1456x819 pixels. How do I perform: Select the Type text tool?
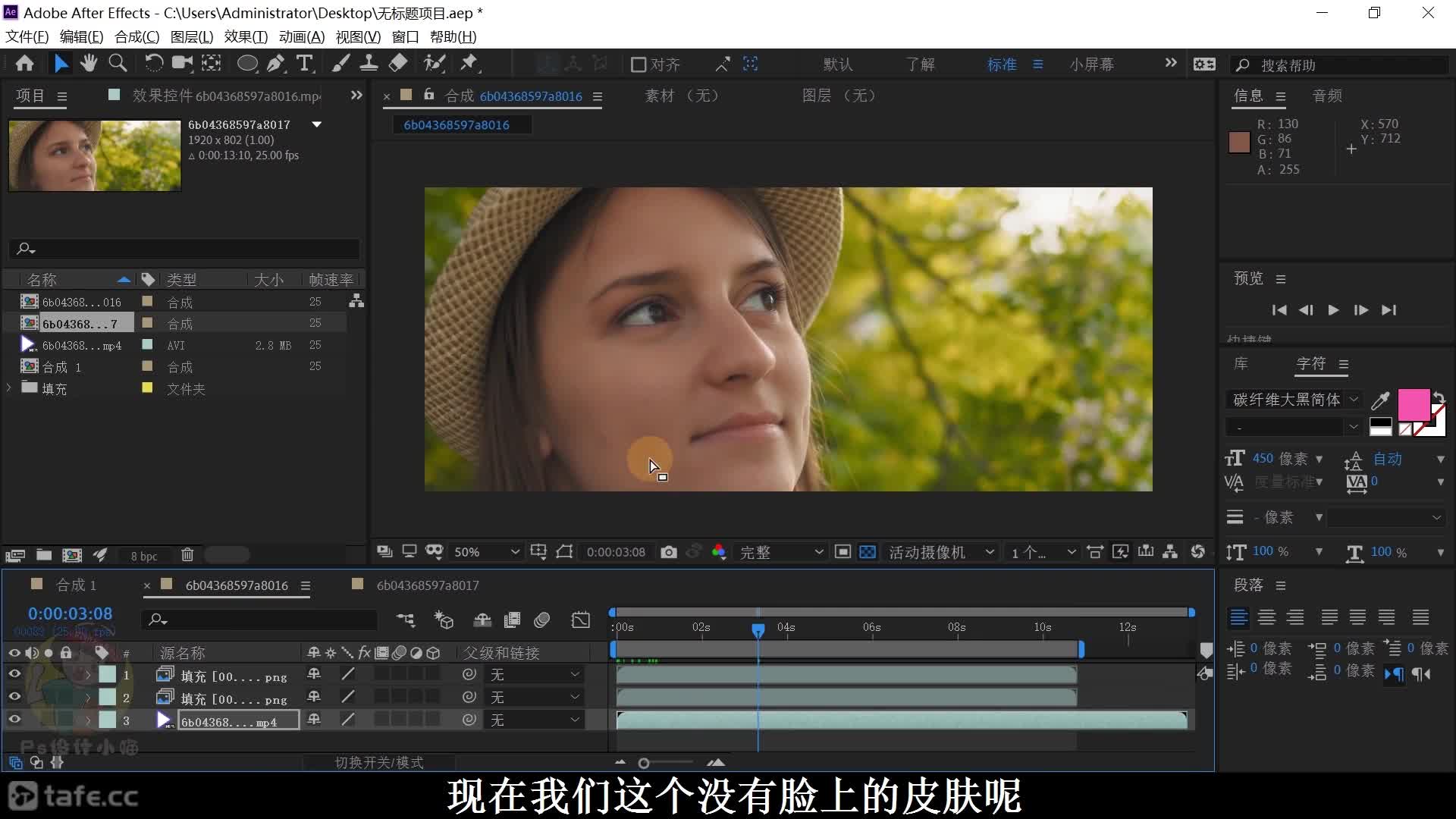coord(304,64)
